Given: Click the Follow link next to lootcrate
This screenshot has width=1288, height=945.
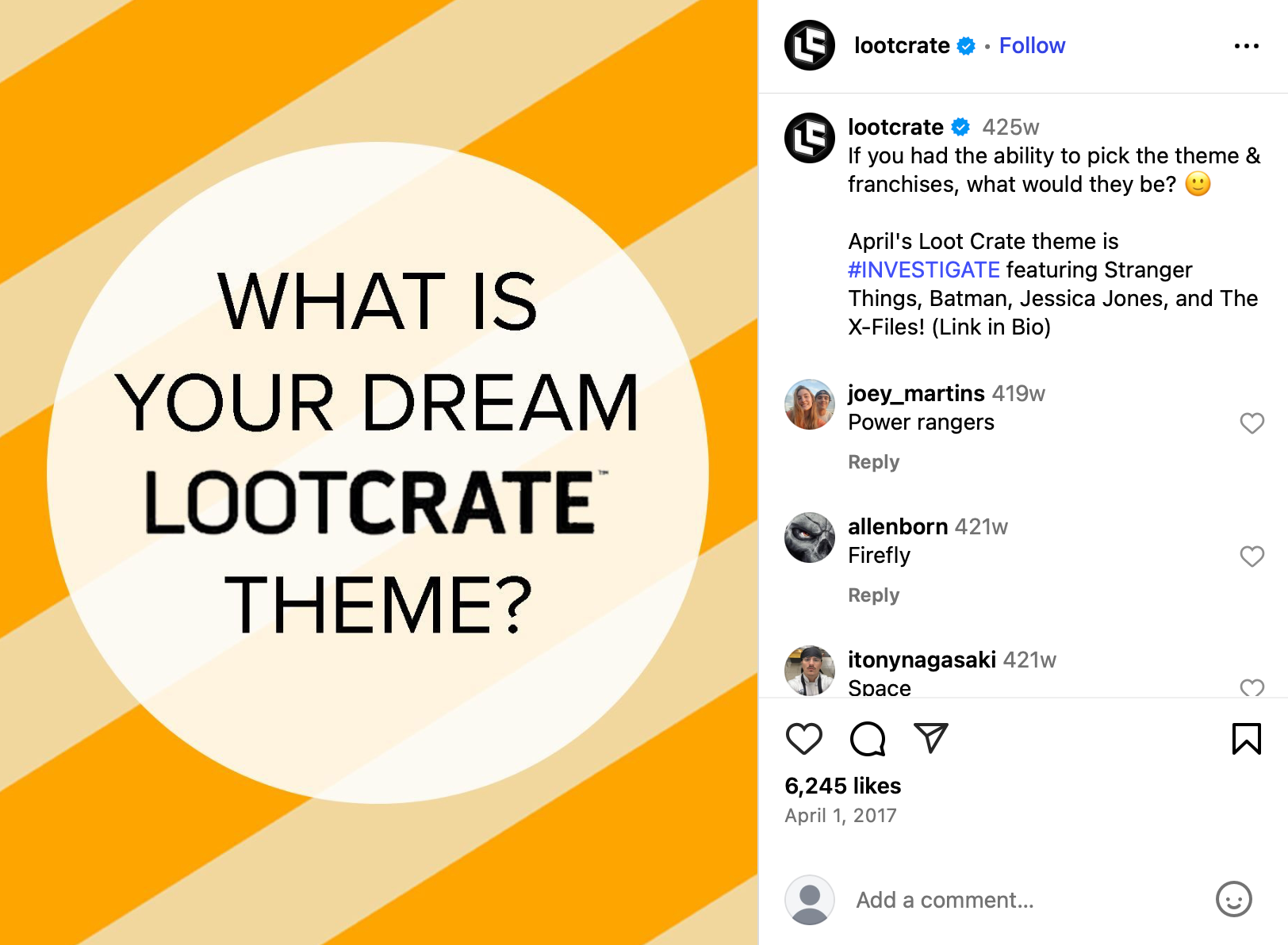Looking at the screenshot, I should 1031,45.
